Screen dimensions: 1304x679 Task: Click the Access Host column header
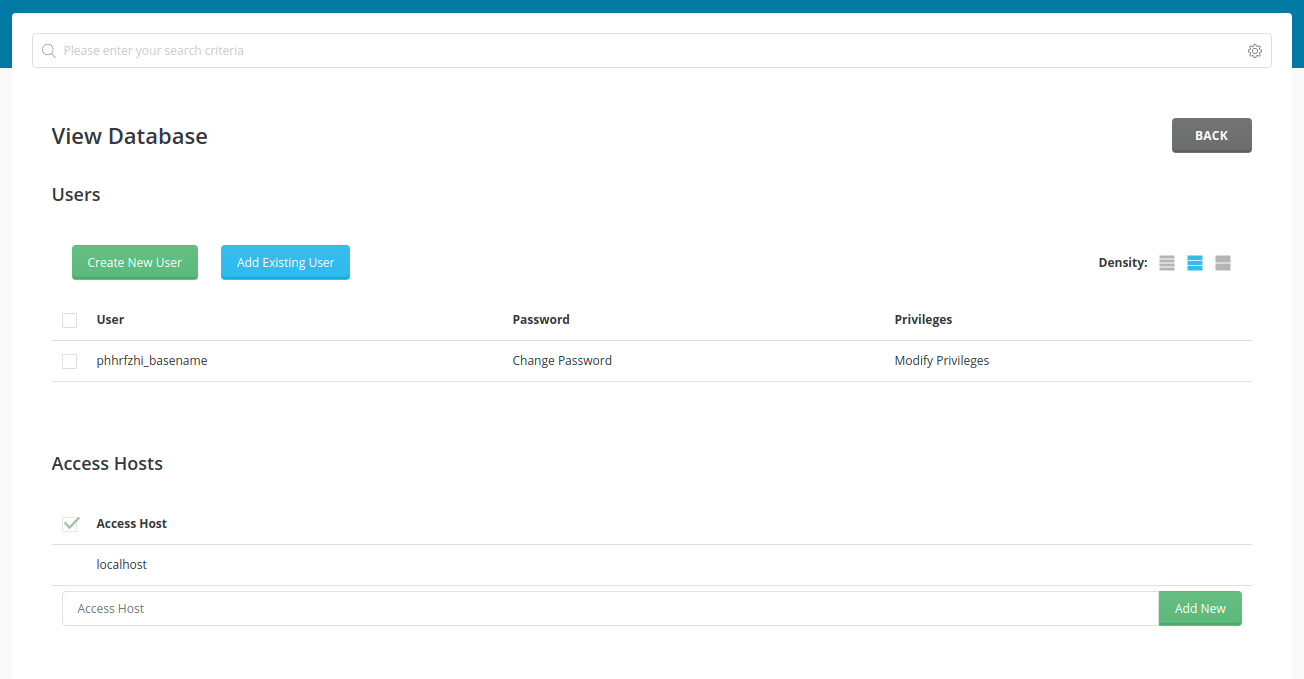[x=131, y=524]
